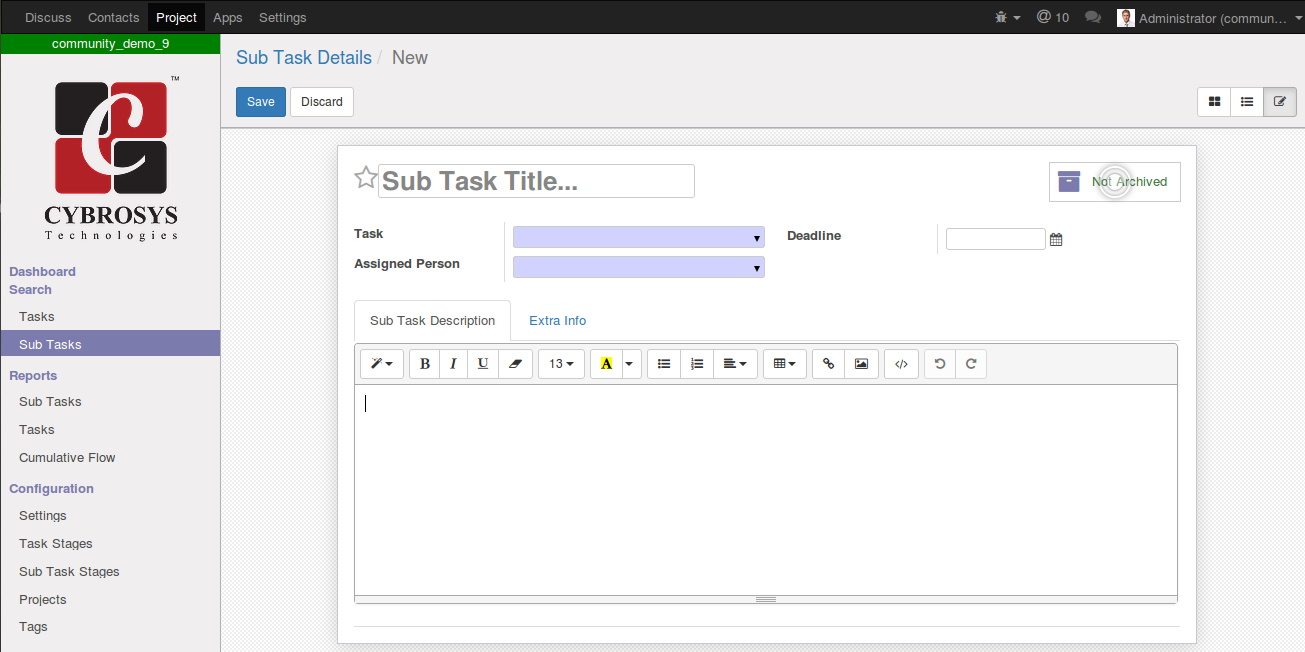Open the insert table dropdown
The width and height of the screenshot is (1305, 652).
click(785, 364)
